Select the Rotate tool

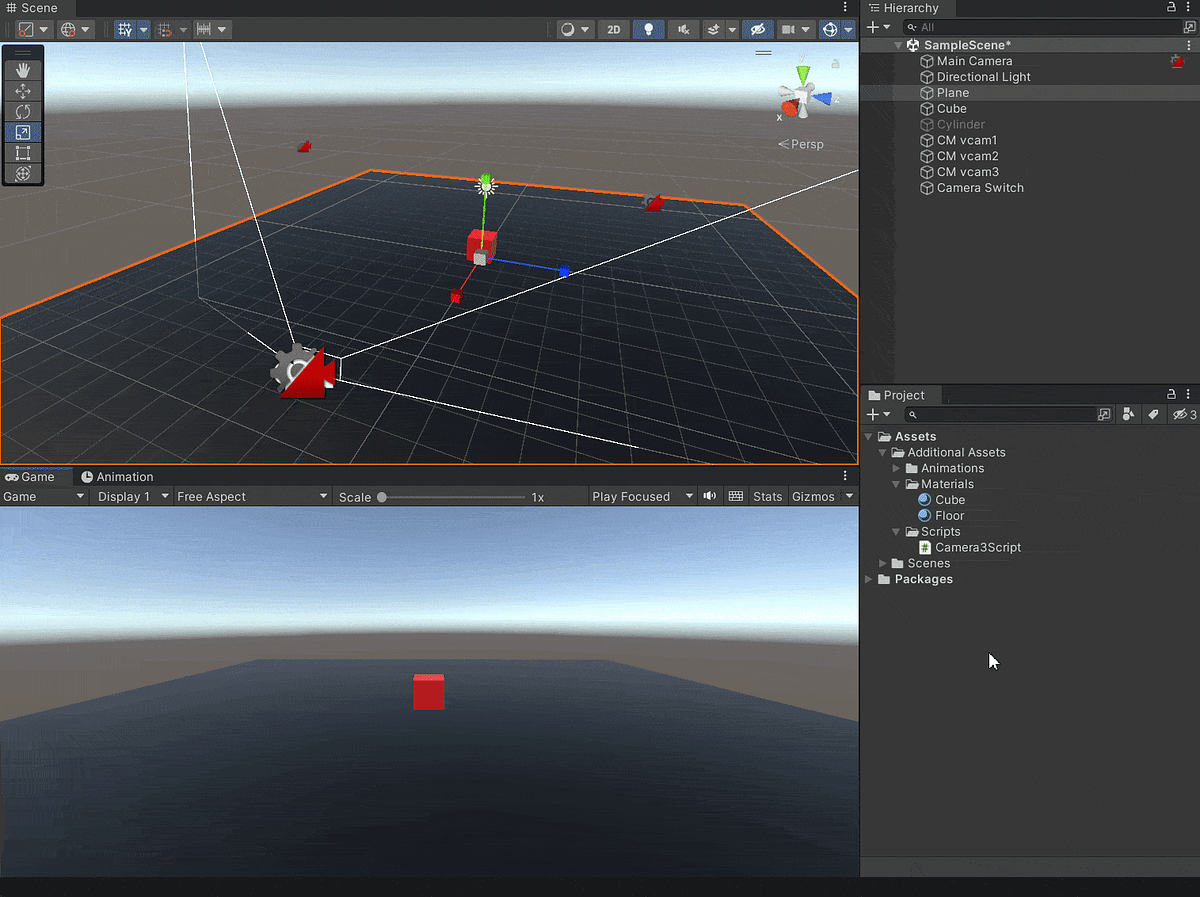[23, 111]
